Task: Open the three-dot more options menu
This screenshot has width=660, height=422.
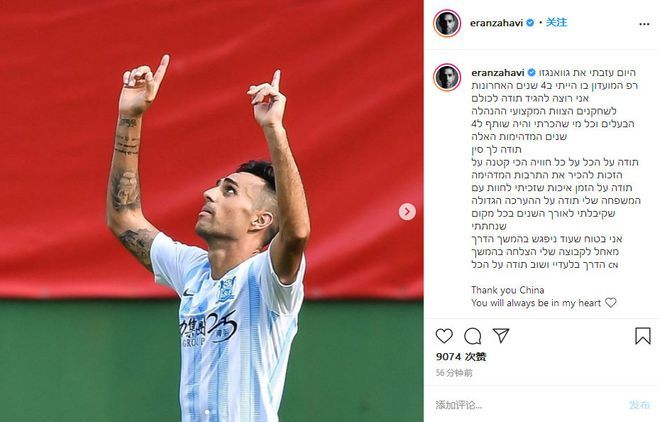Action: [644, 24]
